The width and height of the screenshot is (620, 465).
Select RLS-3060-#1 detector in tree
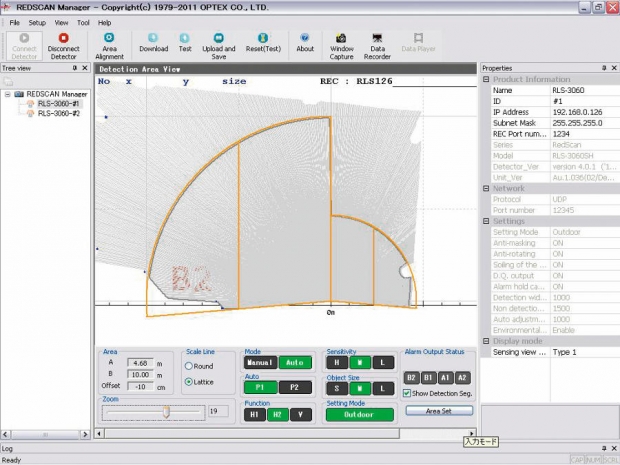click(59, 104)
